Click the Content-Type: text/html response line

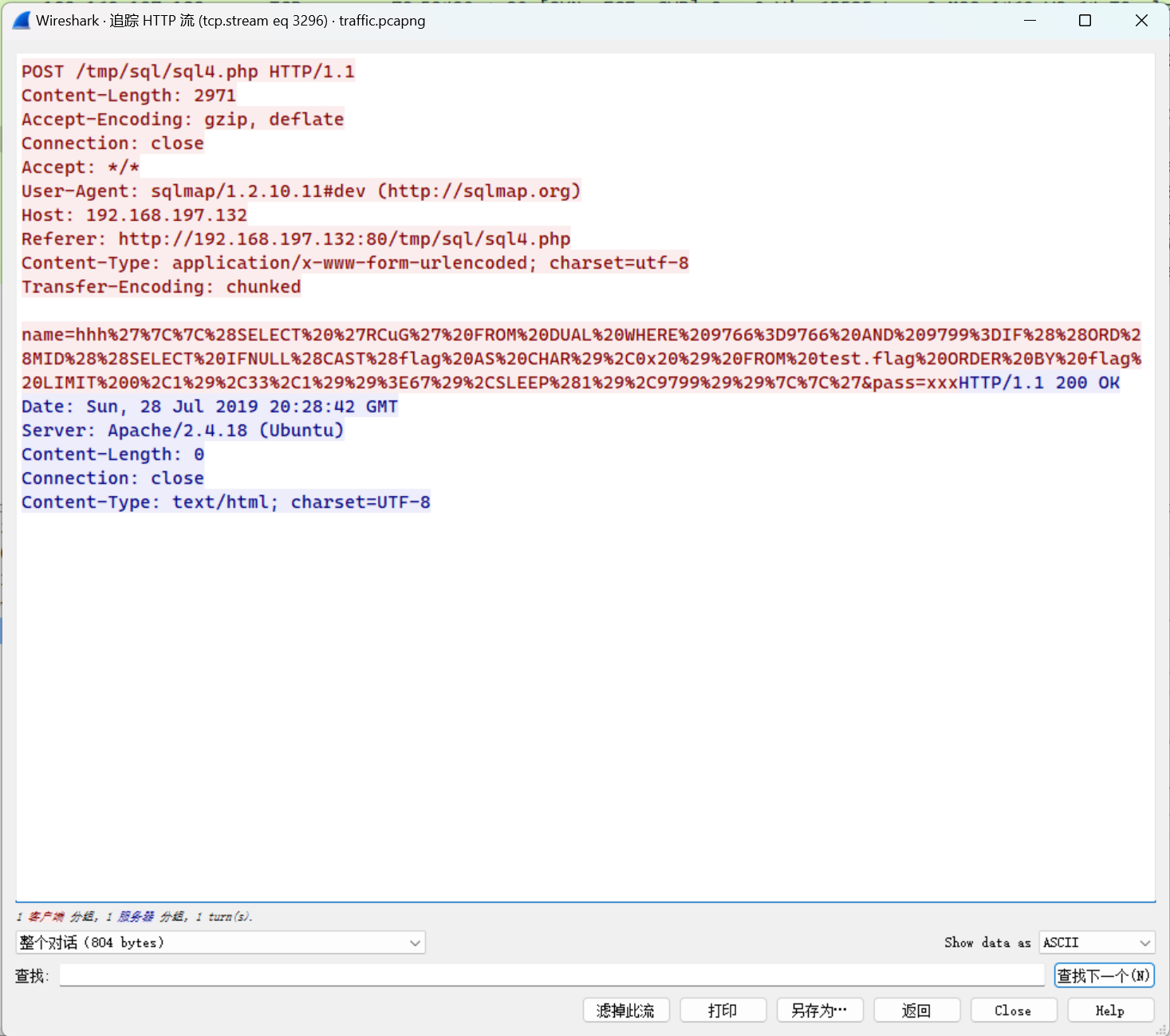click(226, 502)
